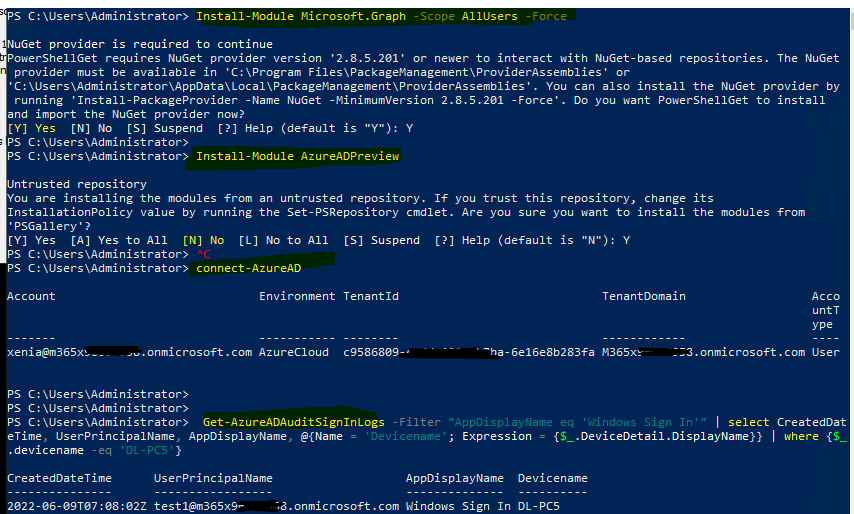Click the 'AllUsers' argument in first command

click(490, 16)
